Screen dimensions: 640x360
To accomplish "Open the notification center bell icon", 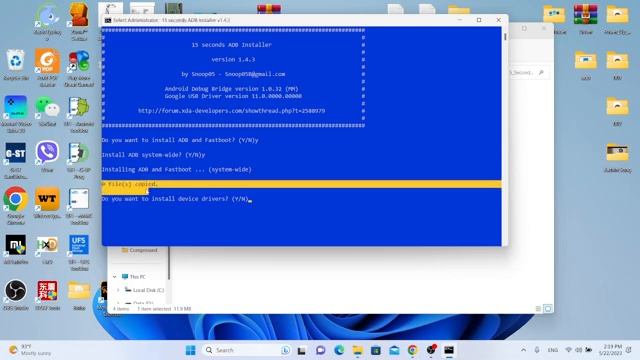I will [629, 350].
